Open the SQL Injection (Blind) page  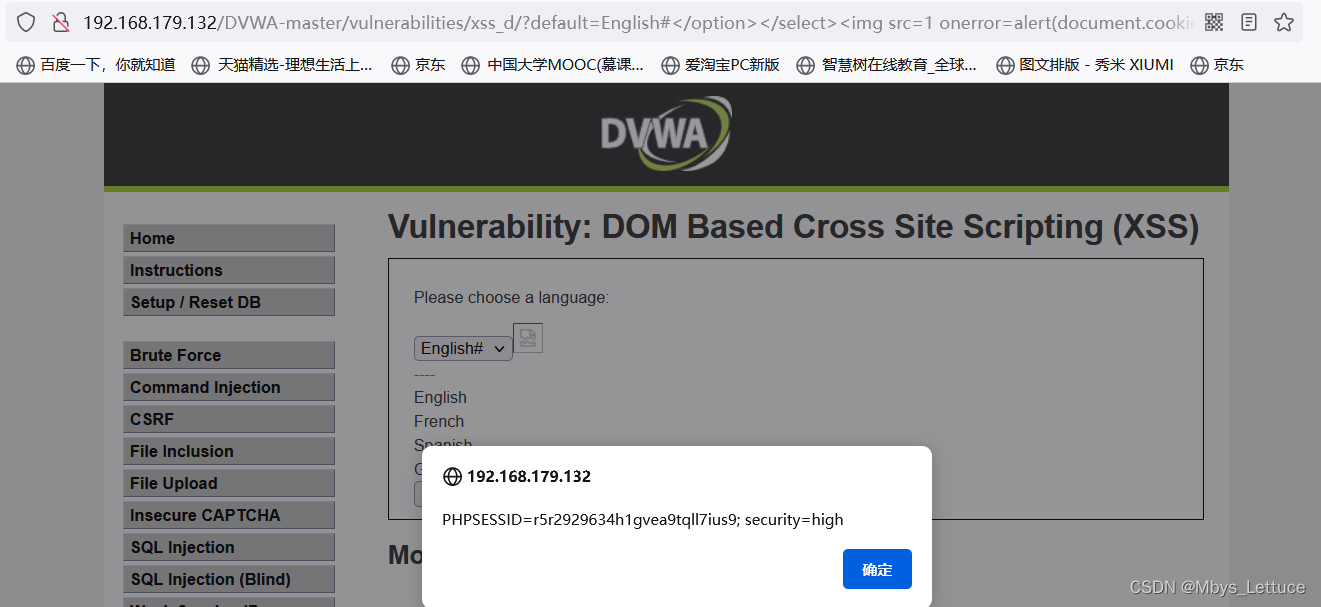click(228, 578)
